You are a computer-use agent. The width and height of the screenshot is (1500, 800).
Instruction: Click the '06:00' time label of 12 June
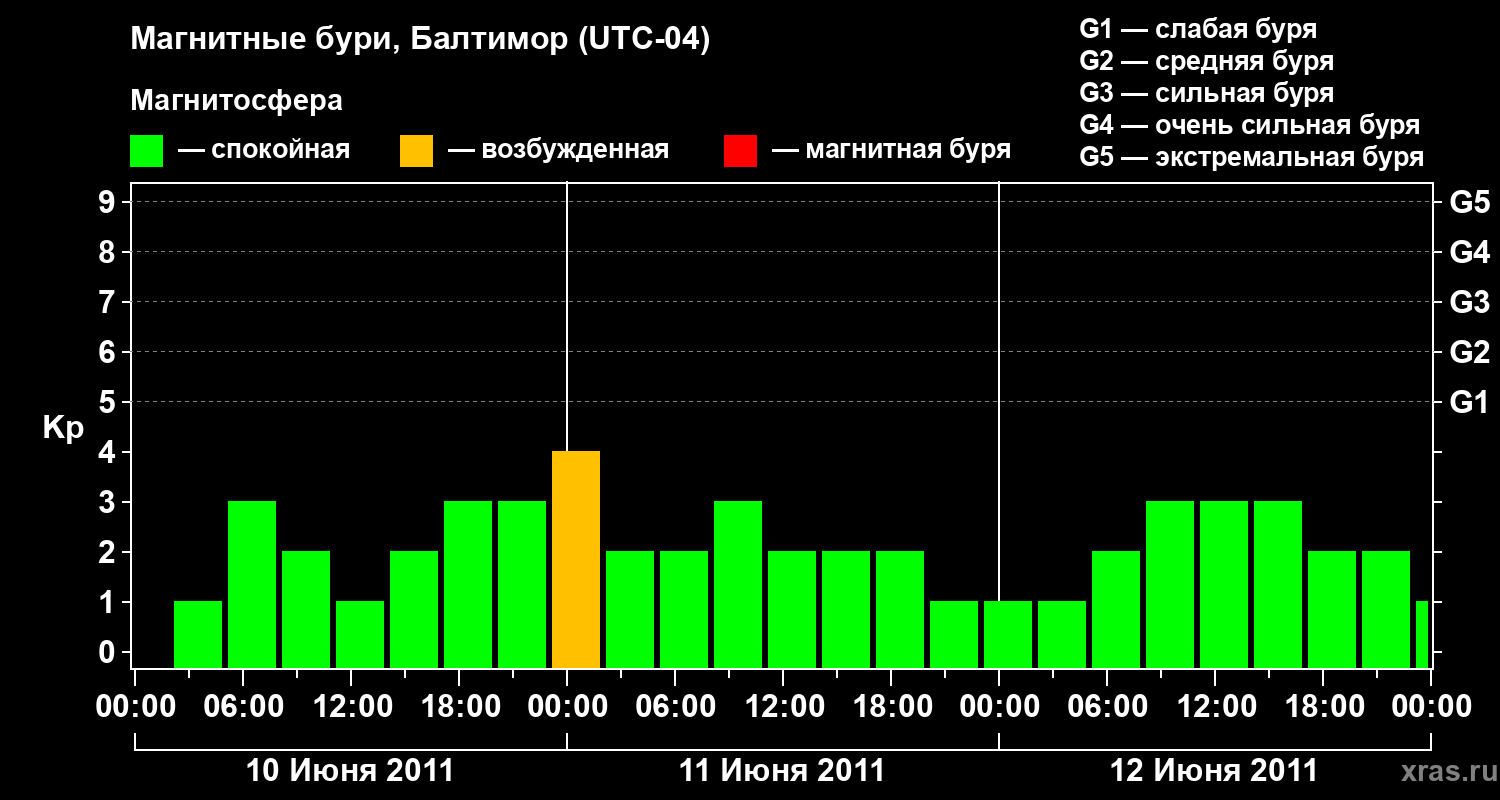coord(1107,707)
